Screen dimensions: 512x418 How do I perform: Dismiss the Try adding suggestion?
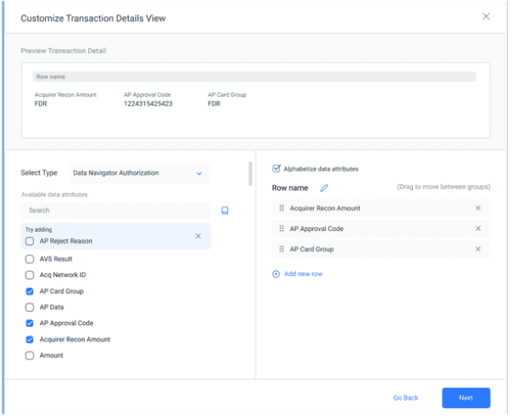coord(198,236)
